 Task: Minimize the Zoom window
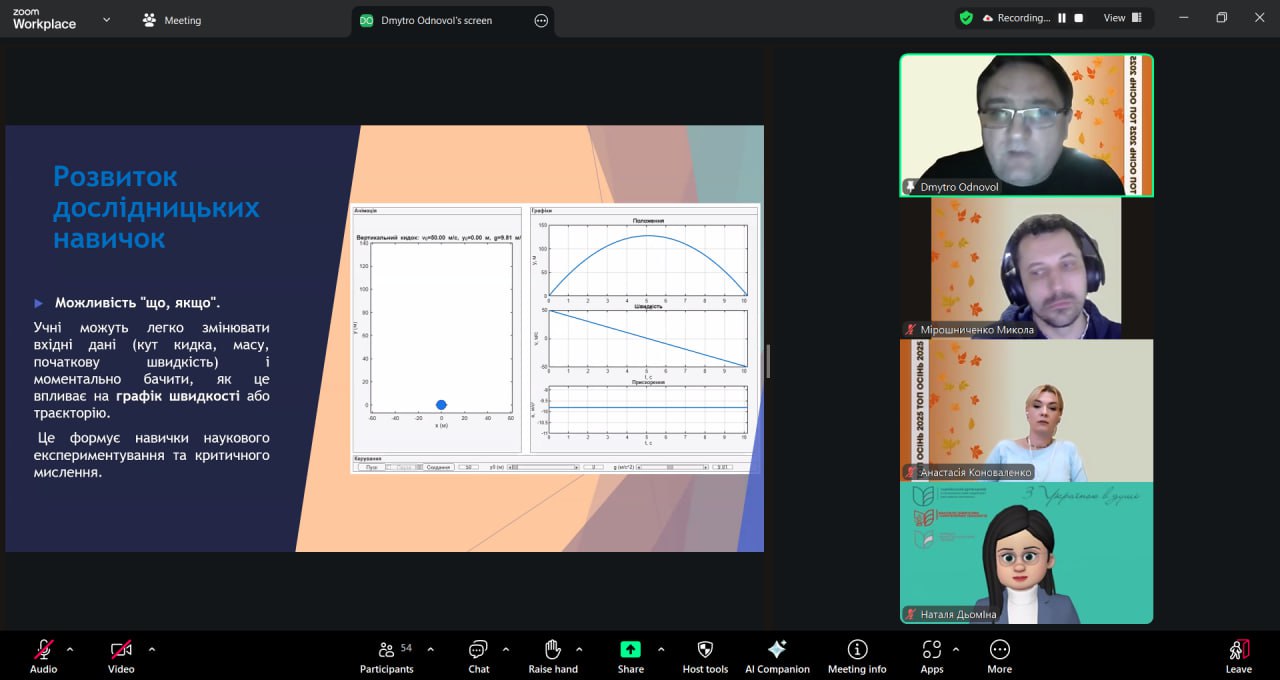(1183, 18)
